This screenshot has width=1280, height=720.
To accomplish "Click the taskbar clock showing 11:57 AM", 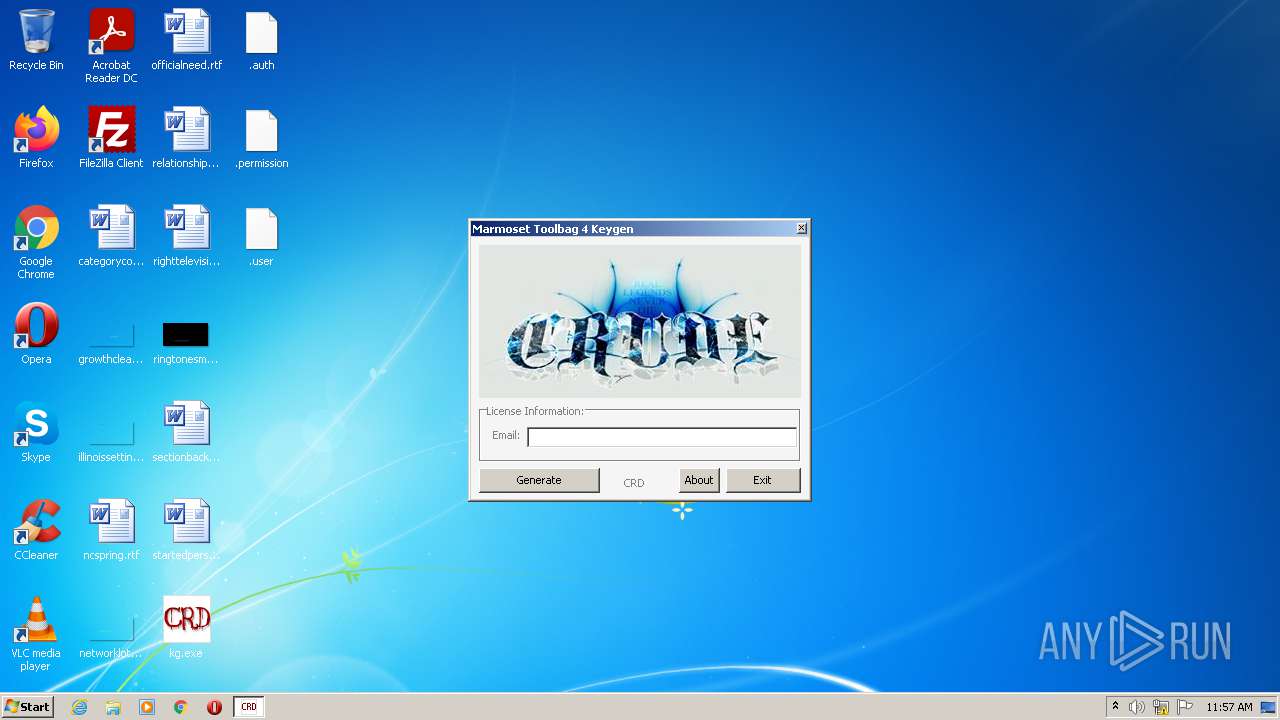I will point(1229,707).
